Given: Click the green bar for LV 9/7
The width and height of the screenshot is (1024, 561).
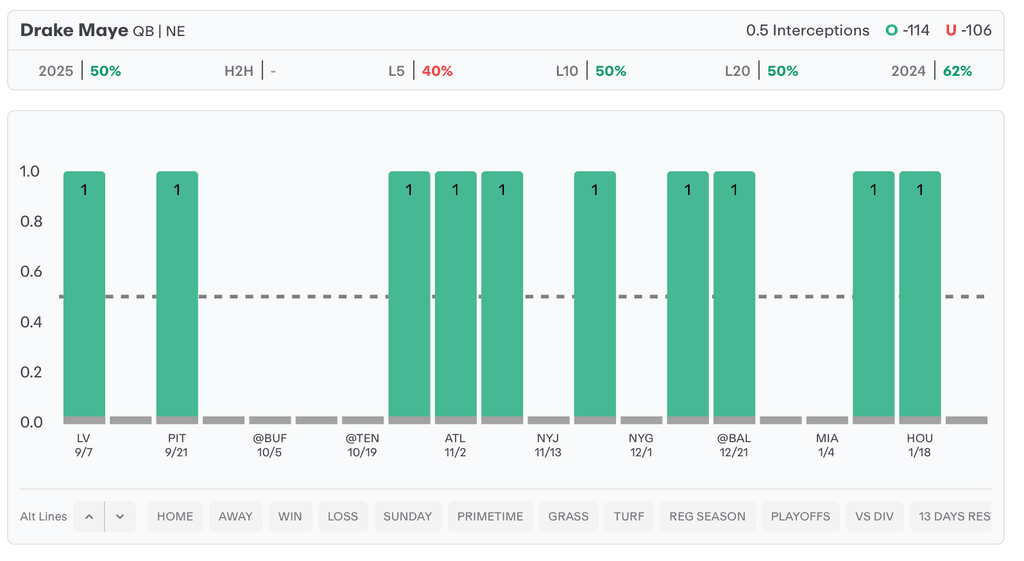Looking at the screenshot, I should coord(84,295).
